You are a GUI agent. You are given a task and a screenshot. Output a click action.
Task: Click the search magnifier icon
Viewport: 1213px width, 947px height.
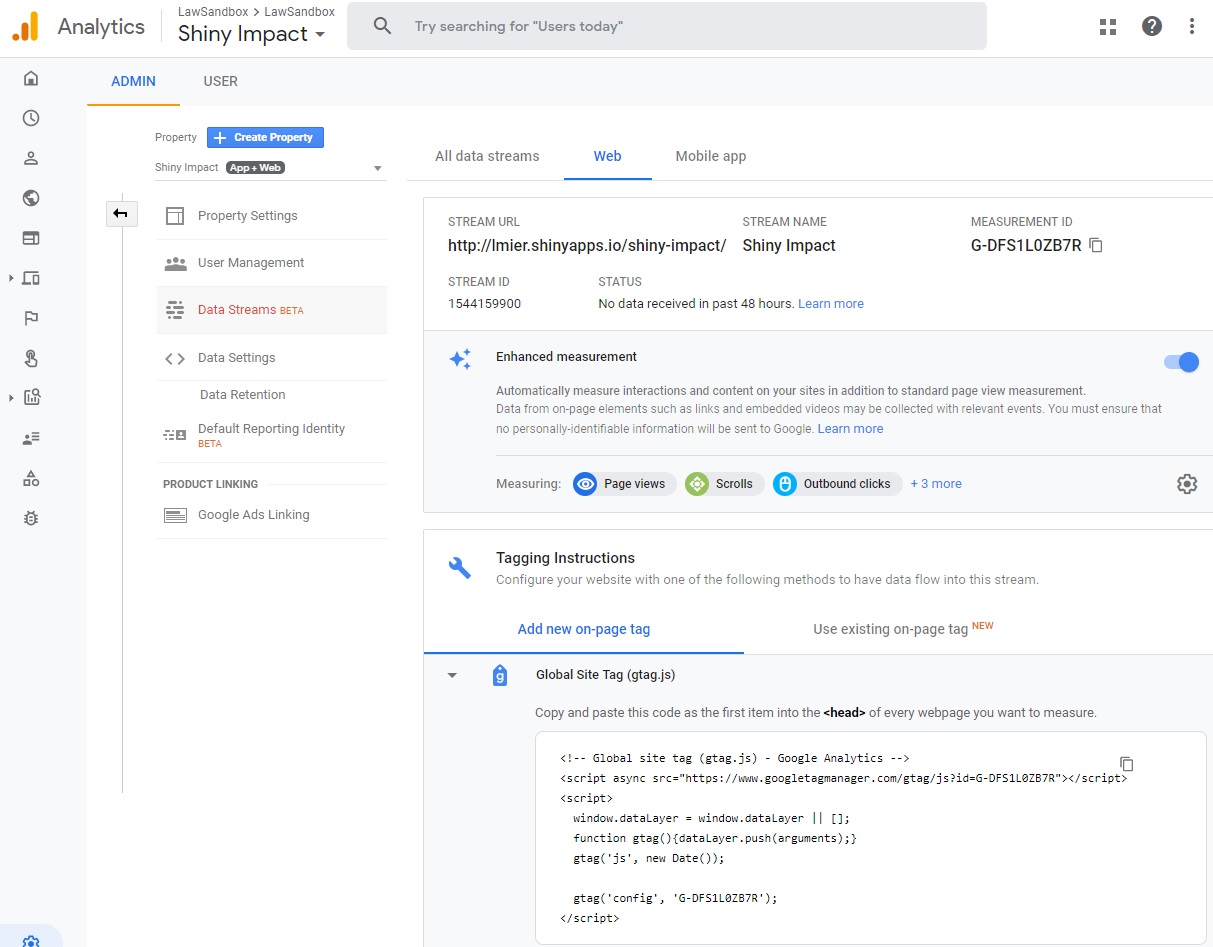tap(382, 26)
